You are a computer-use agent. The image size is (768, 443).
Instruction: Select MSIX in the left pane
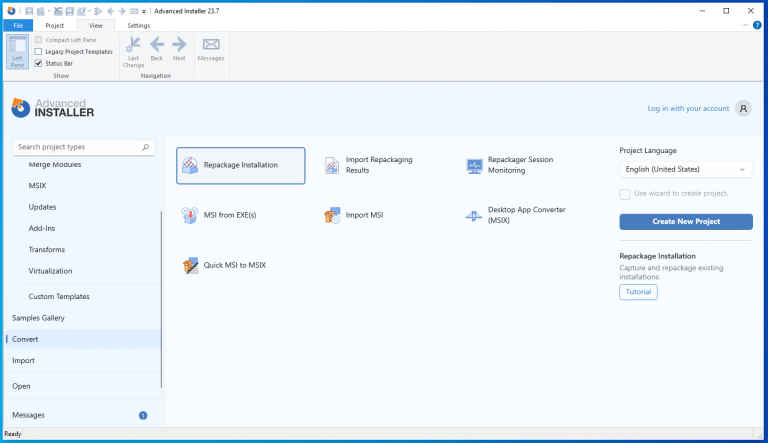(x=37, y=186)
